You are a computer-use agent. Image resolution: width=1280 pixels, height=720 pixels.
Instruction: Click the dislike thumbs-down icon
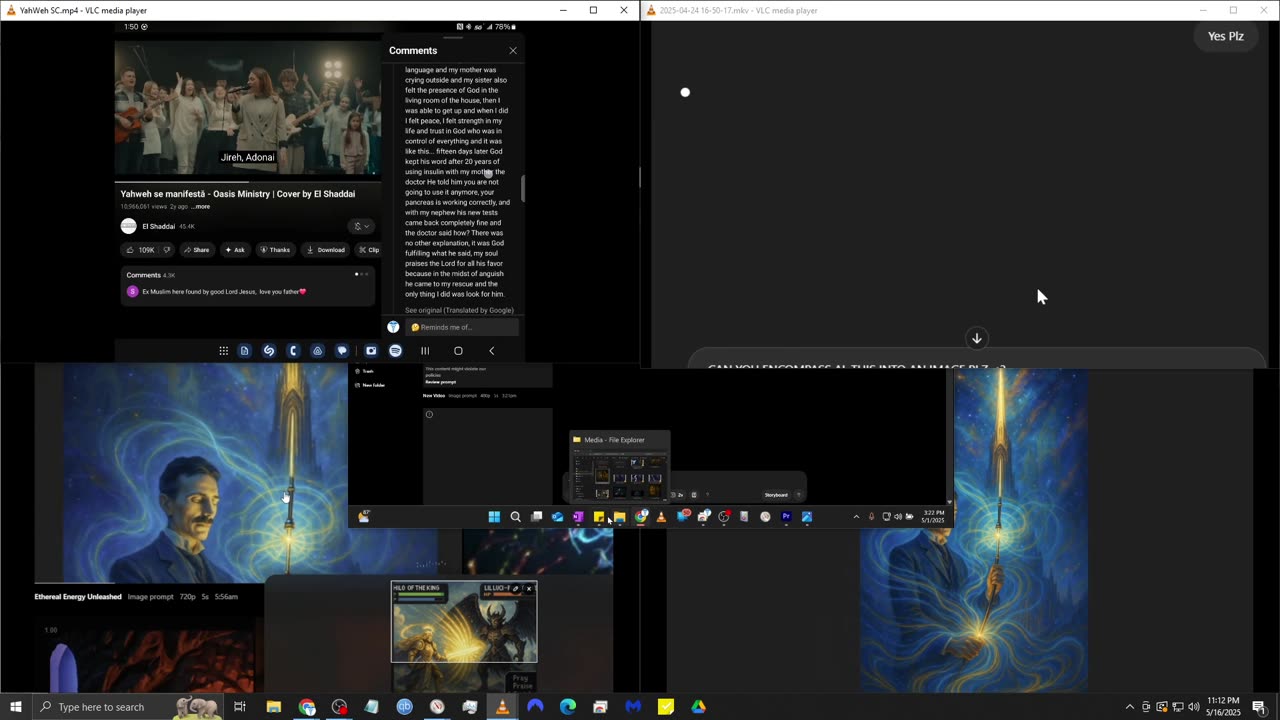point(166,250)
